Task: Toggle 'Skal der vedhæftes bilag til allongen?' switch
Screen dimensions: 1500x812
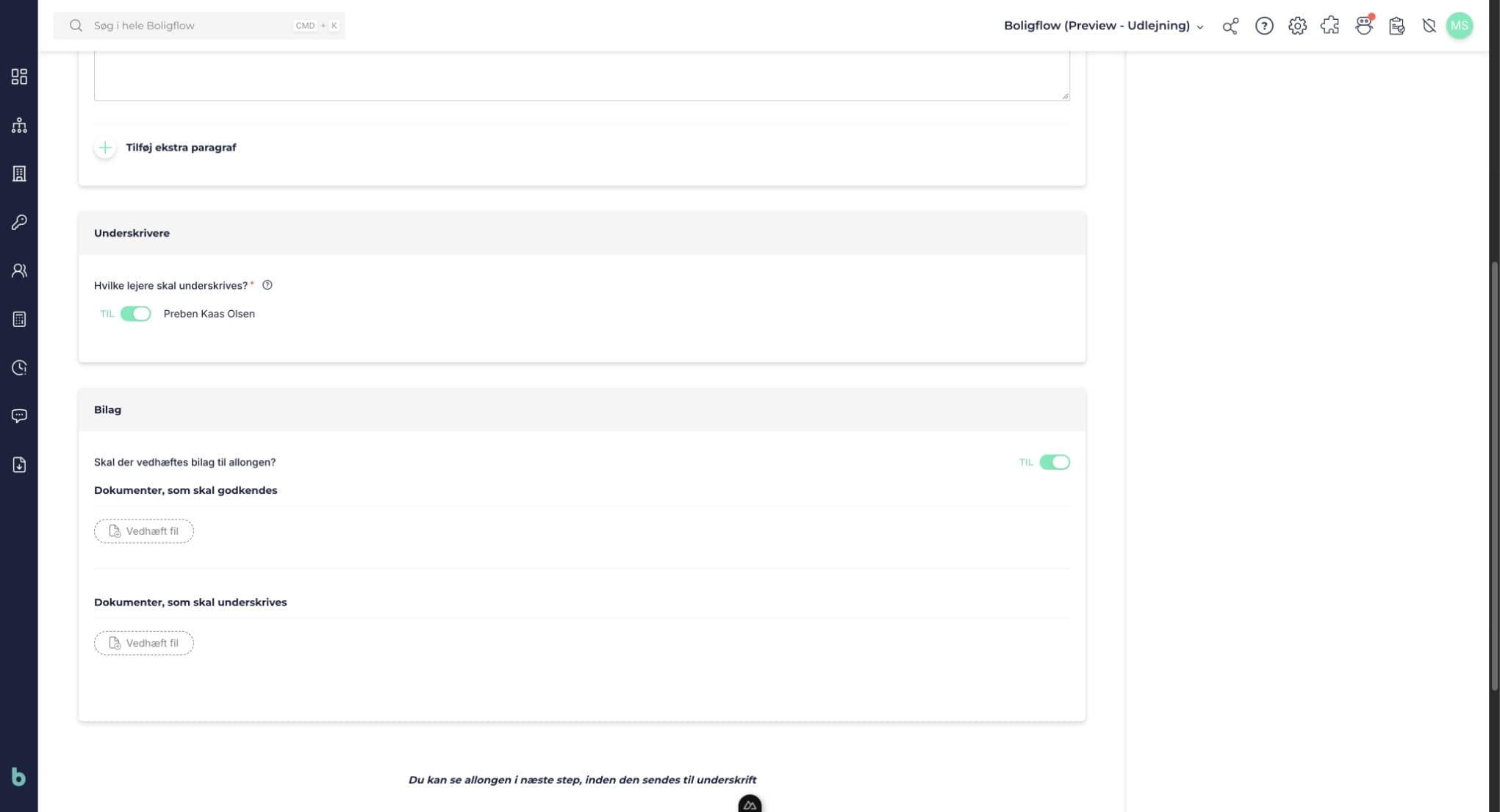Action: [1055, 462]
